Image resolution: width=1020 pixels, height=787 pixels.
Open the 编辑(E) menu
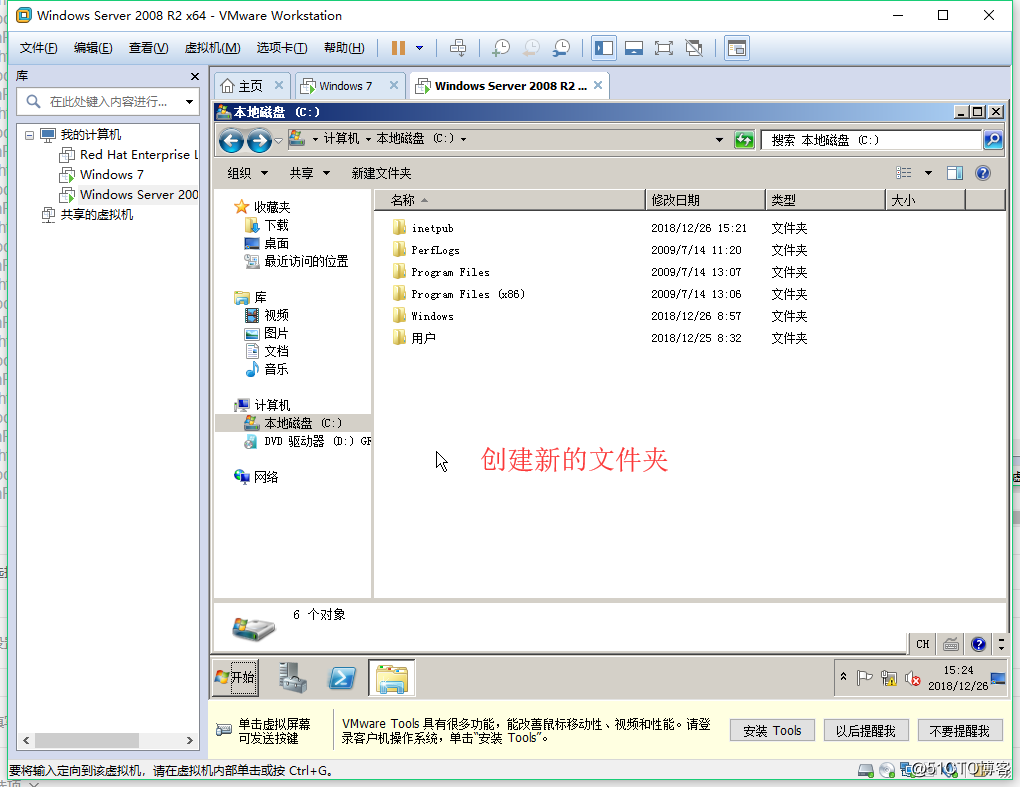point(93,47)
